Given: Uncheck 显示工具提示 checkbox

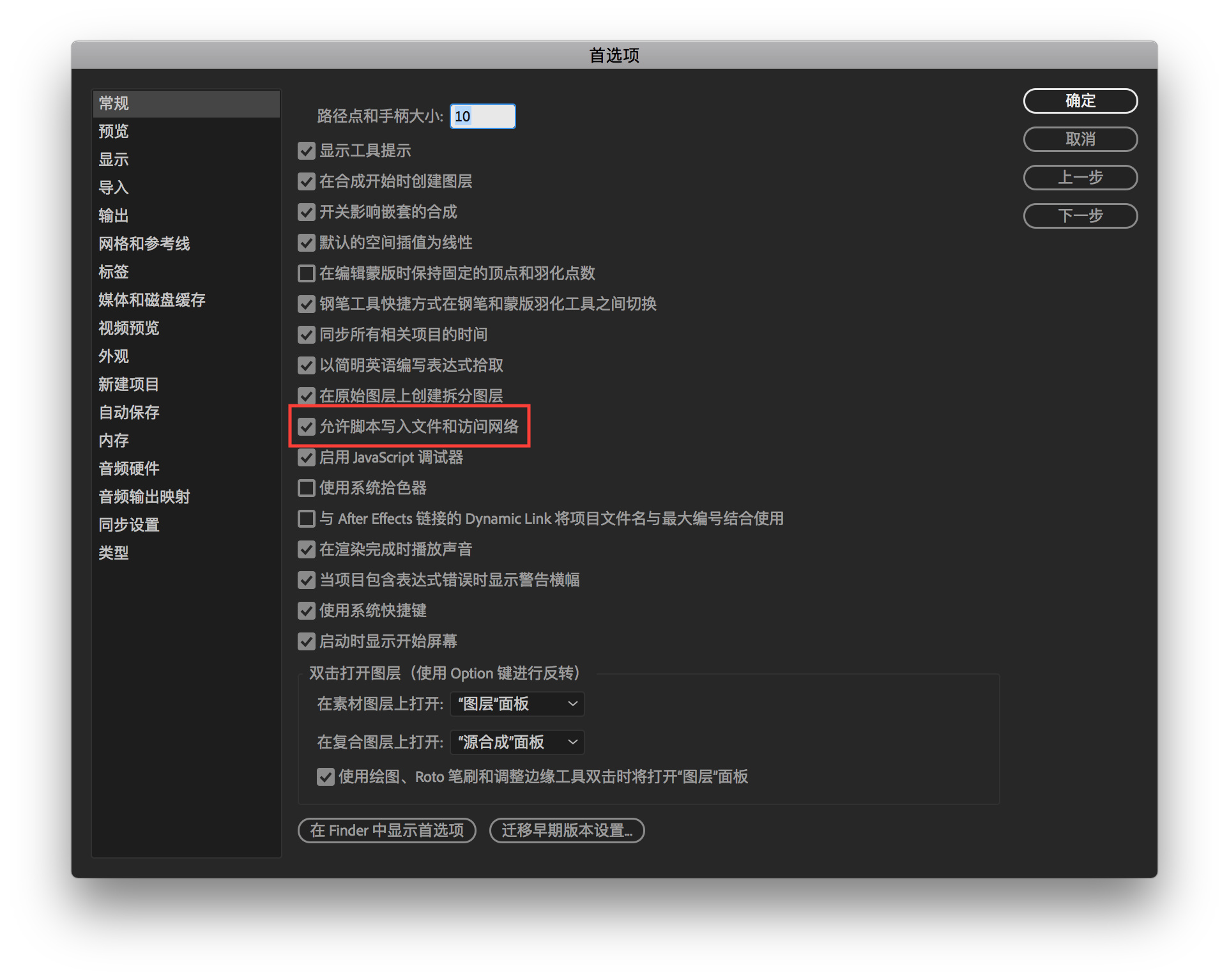Looking at the screenshot, I should pos(307,151).
